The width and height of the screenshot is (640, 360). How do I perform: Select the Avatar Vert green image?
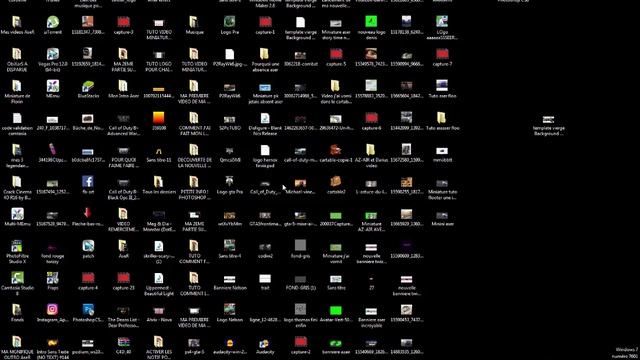pos(336,311)
